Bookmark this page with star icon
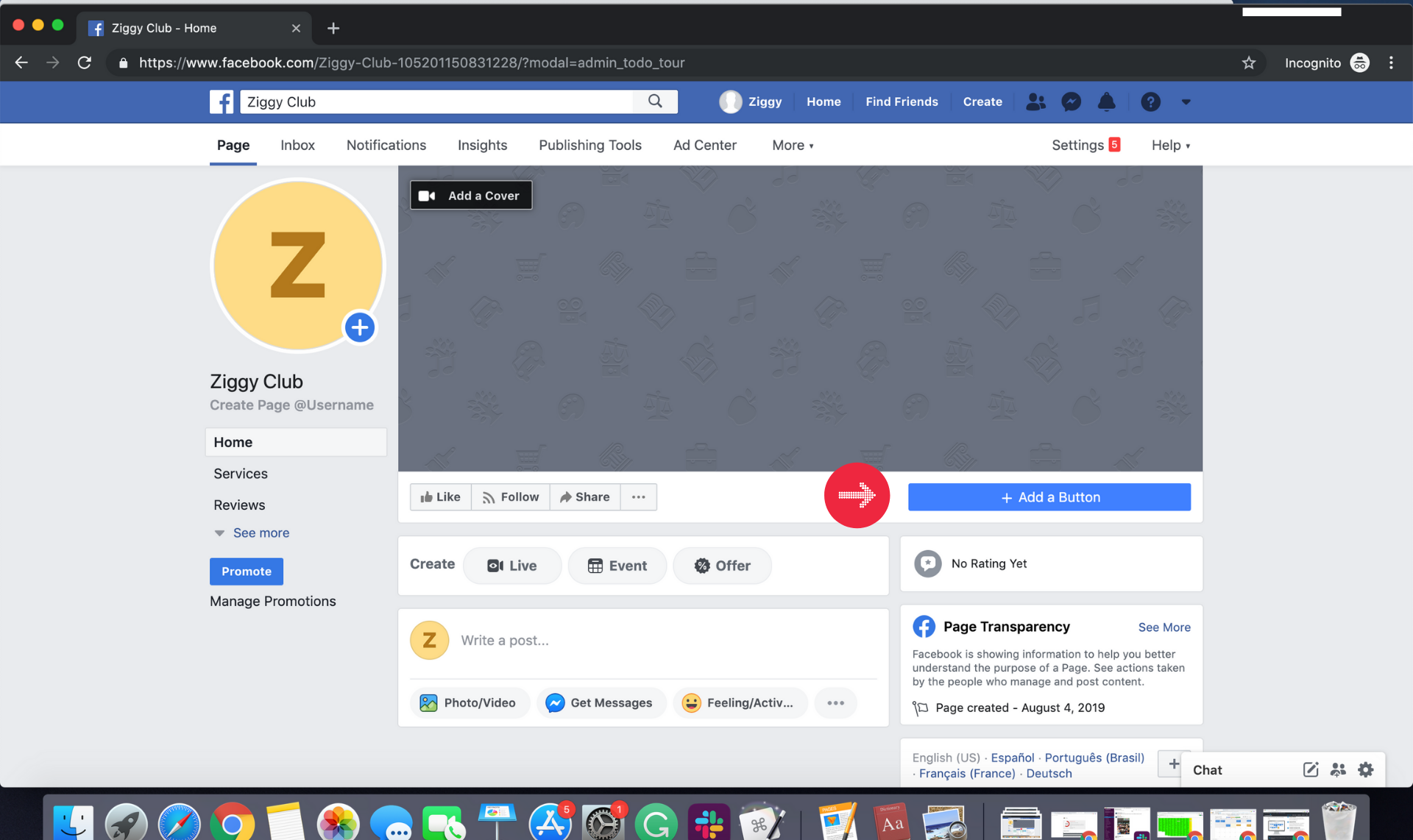 pyautogui.click(x=1249, y=63)
